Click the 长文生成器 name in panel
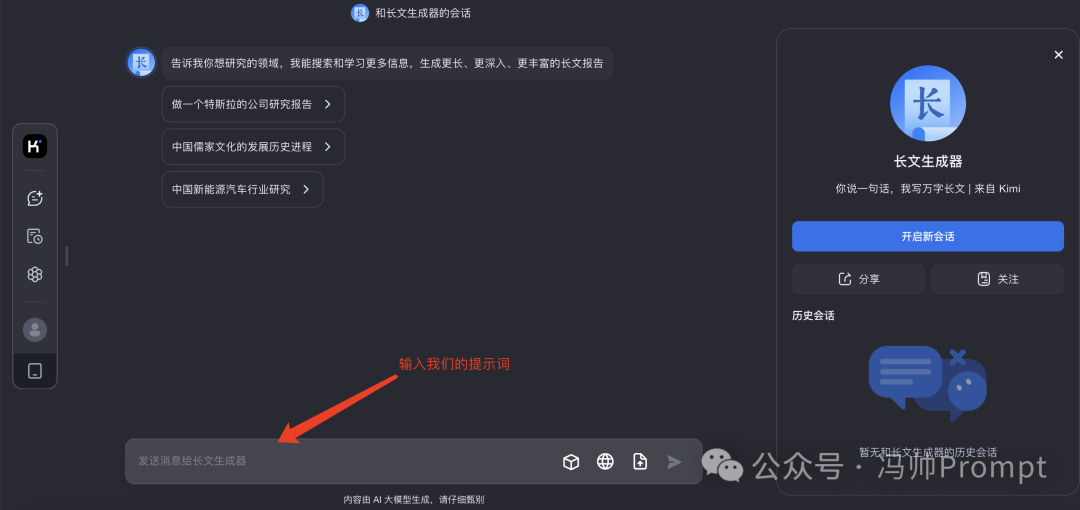Viewport: 1080px width, 510px height. click(928, 162)
